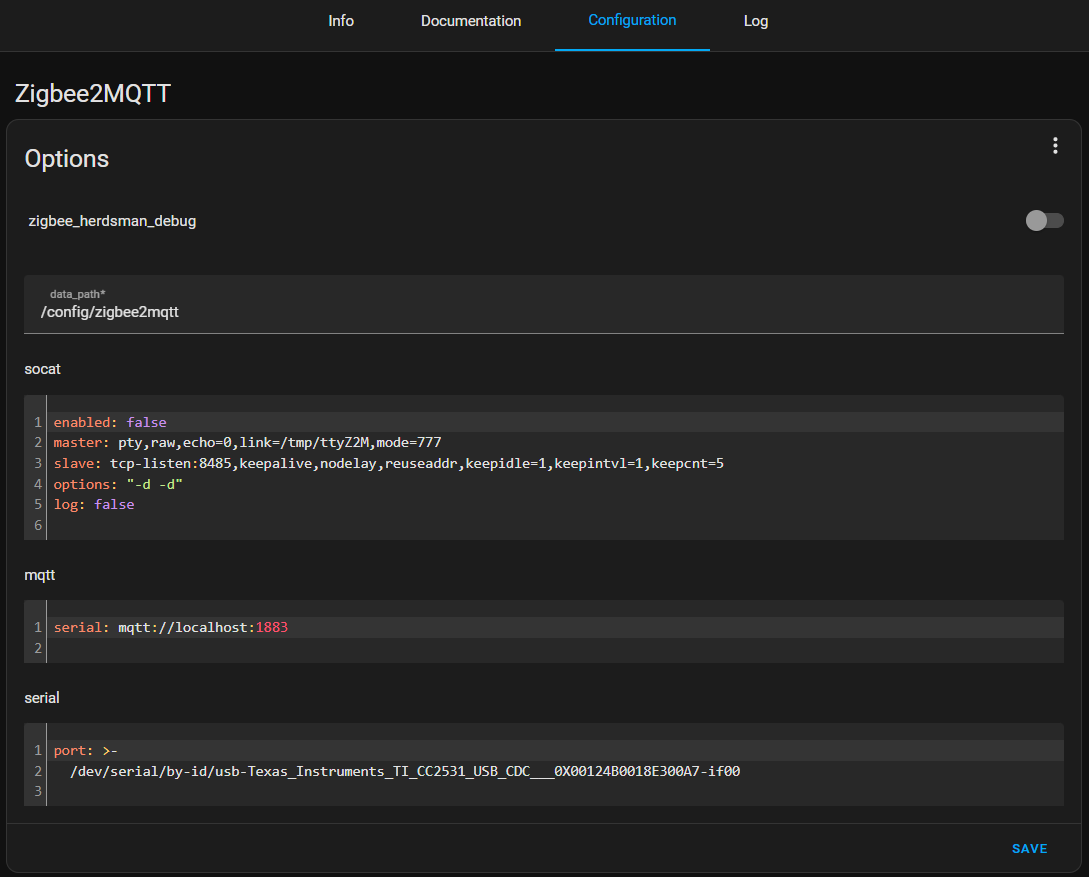Click the empty line 2 in mqtt editor
1089x877 pixels.
[x=555, y=648]
